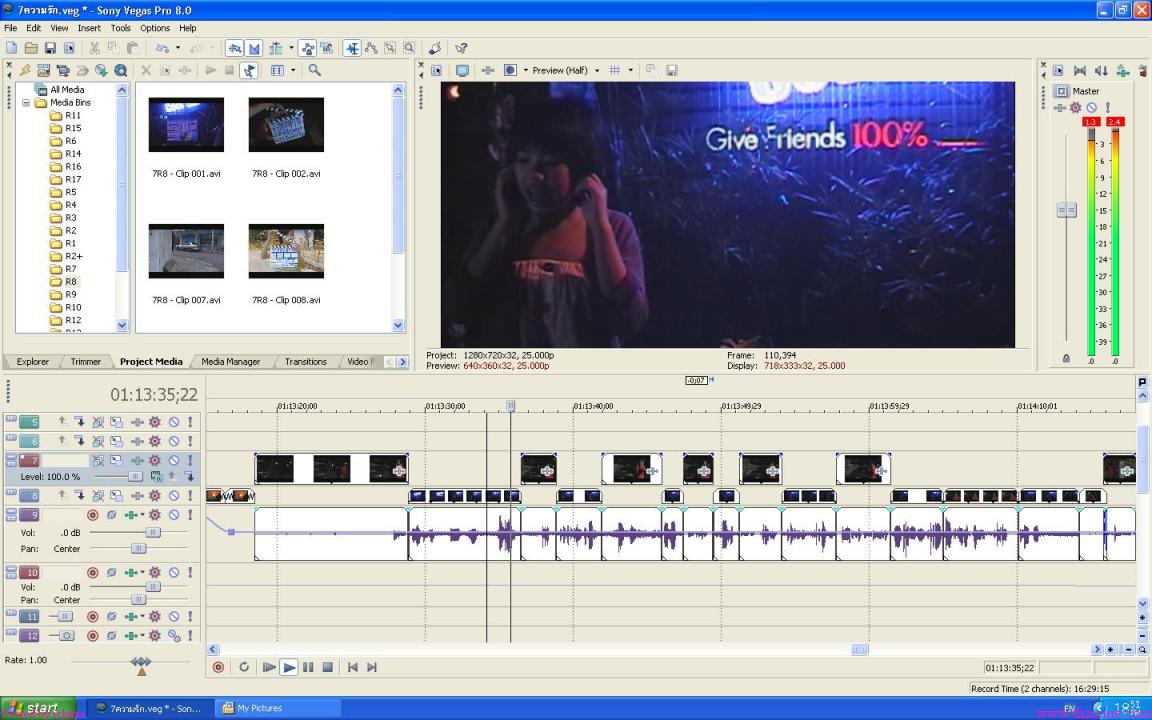The height and width of the screenshot is (720, 1152).
Task: Save snapshot to file in preview toolbar
Action: [672, 71]
